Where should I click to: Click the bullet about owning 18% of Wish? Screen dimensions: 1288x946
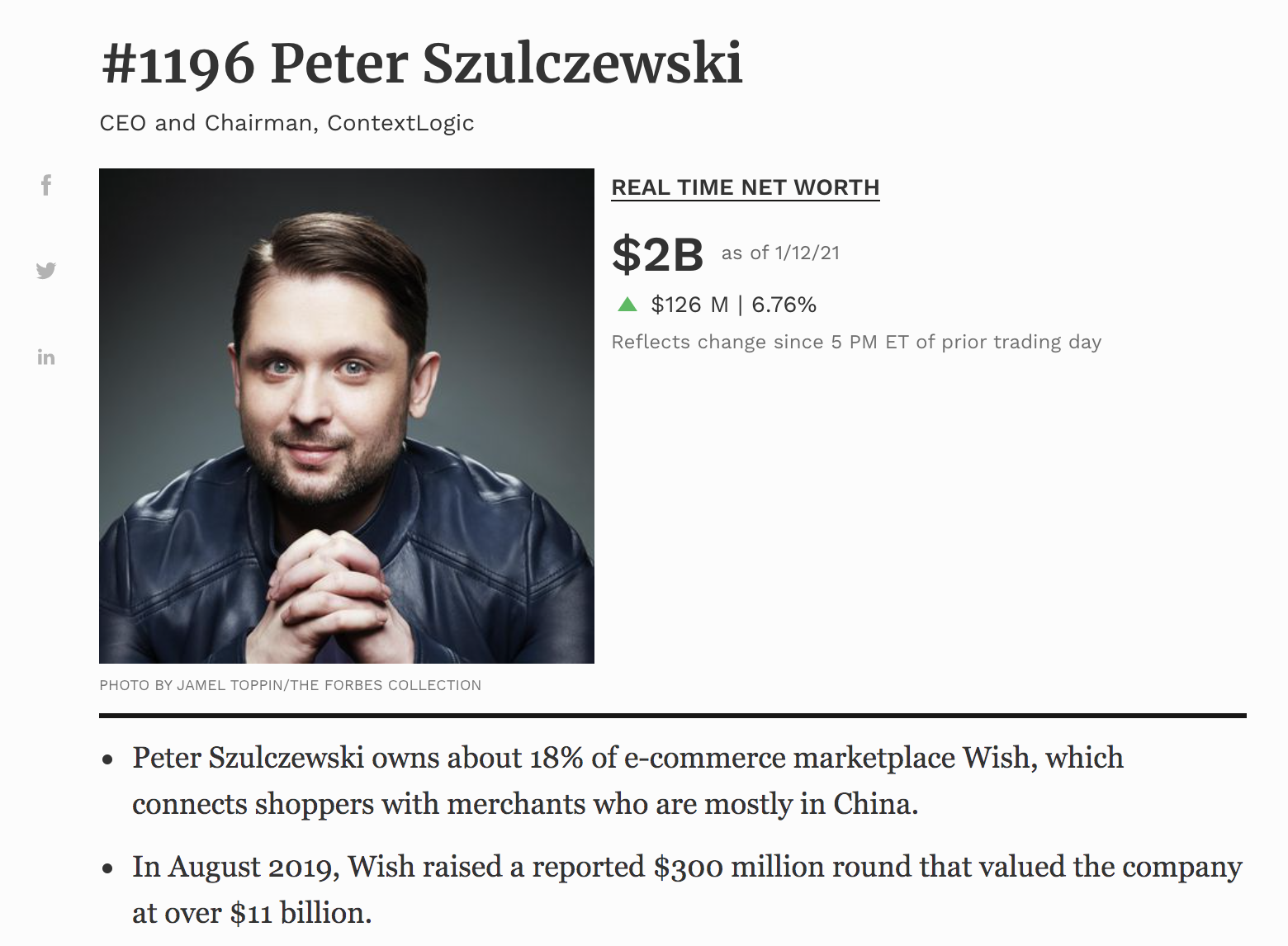tap(627, 781)
